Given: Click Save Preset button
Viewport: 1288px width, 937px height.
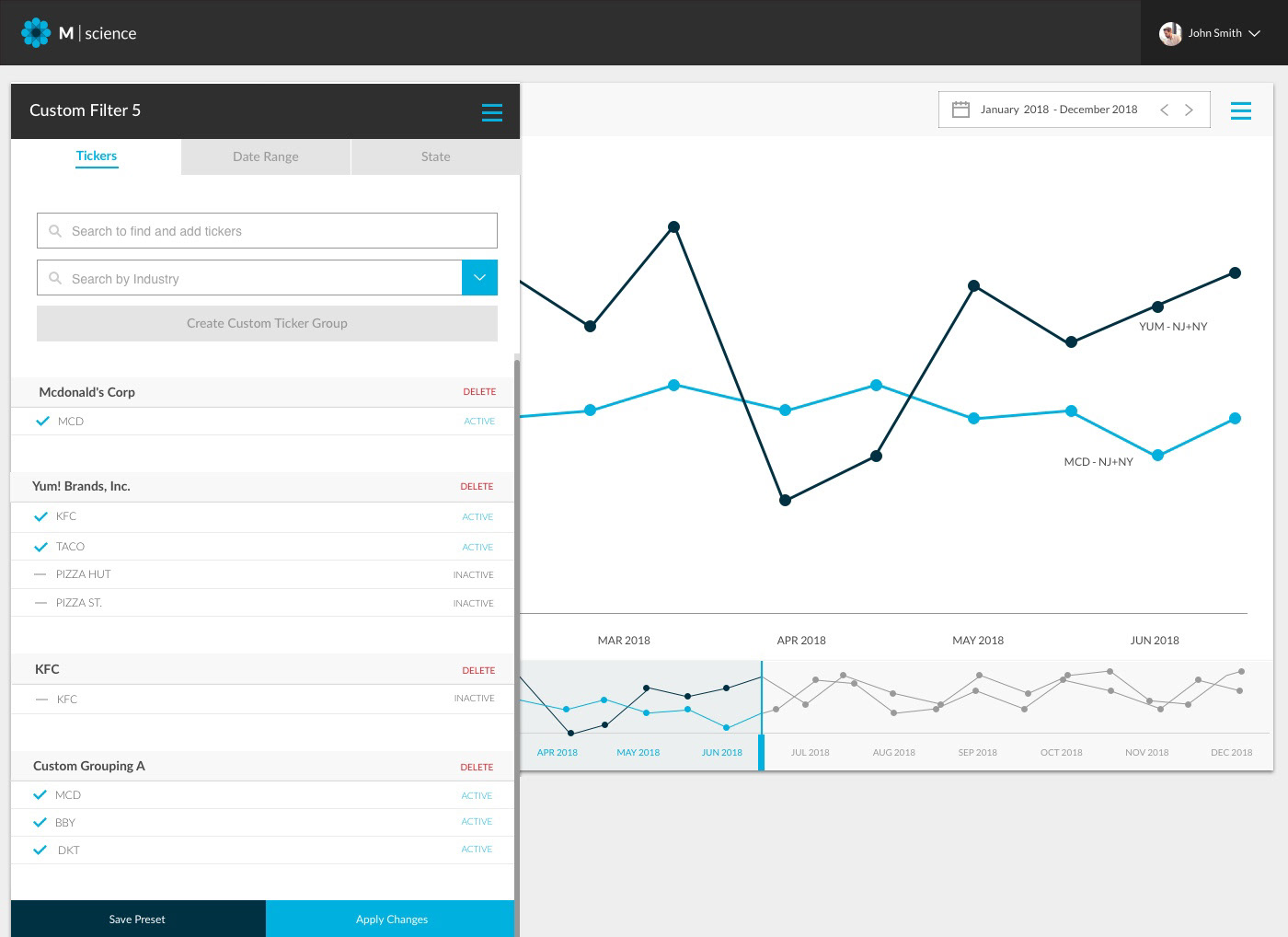Looking at the screenshot, I should click(x=138, y=919).
